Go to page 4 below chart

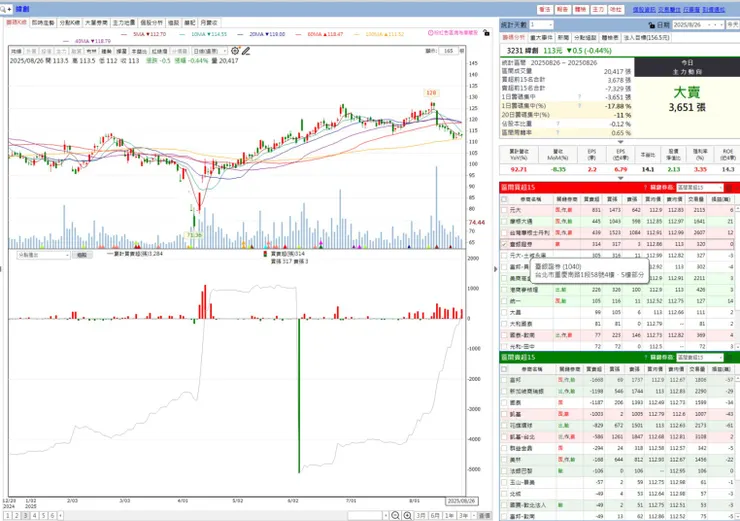click(34, 515)
